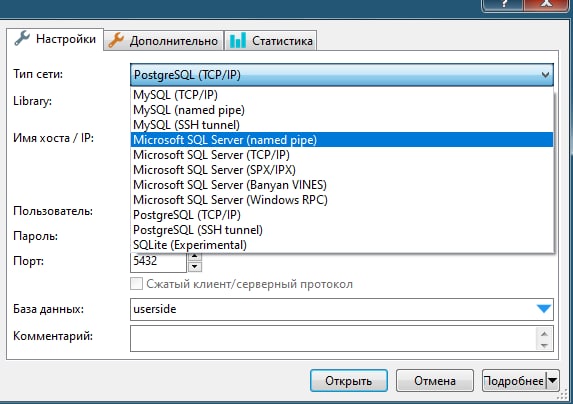This screenshot has width=573, height=404.
Task: Choose MySQL (named pipe) option
Action: coord(342,110)
